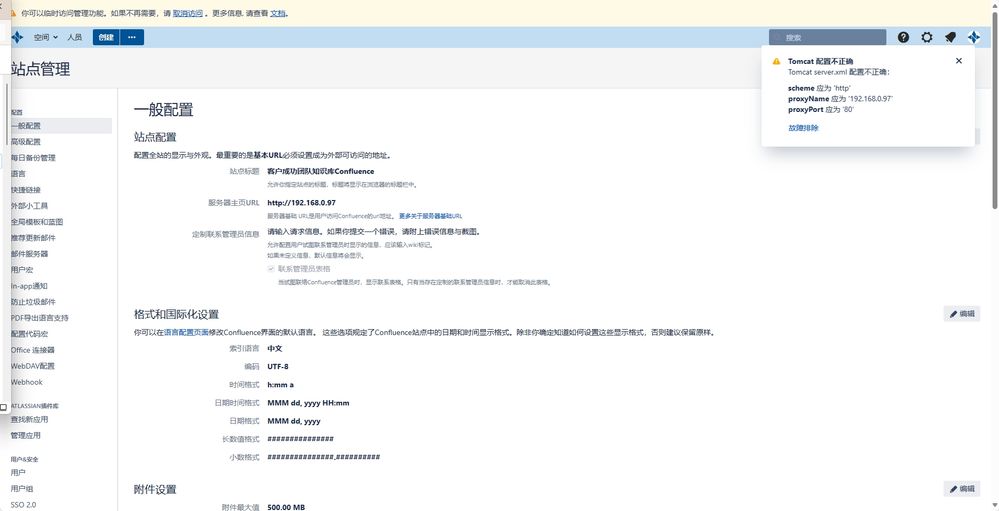Open the 语言配置页面 link

[x=186, y=333]
